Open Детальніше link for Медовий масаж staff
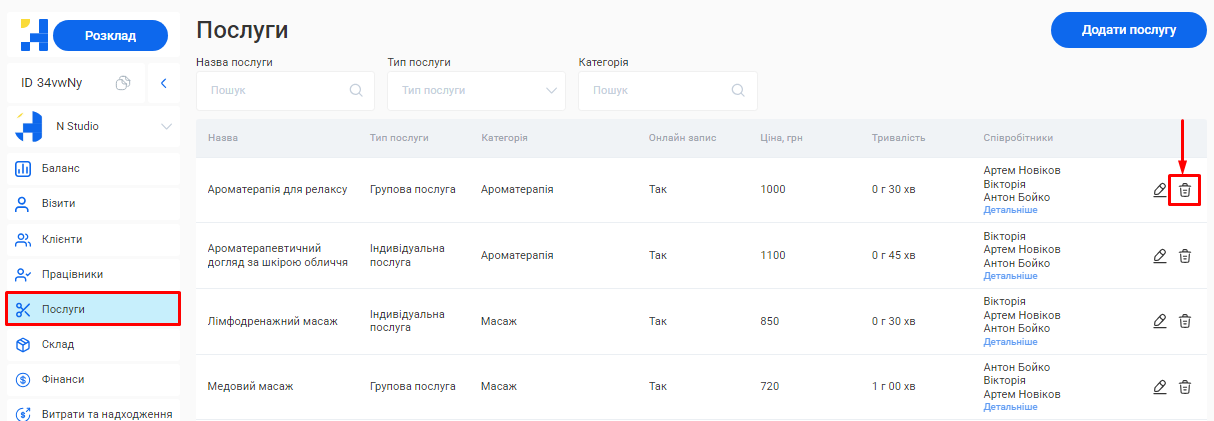Screen dimensions: 1214x421 (x=1010, y=407)
